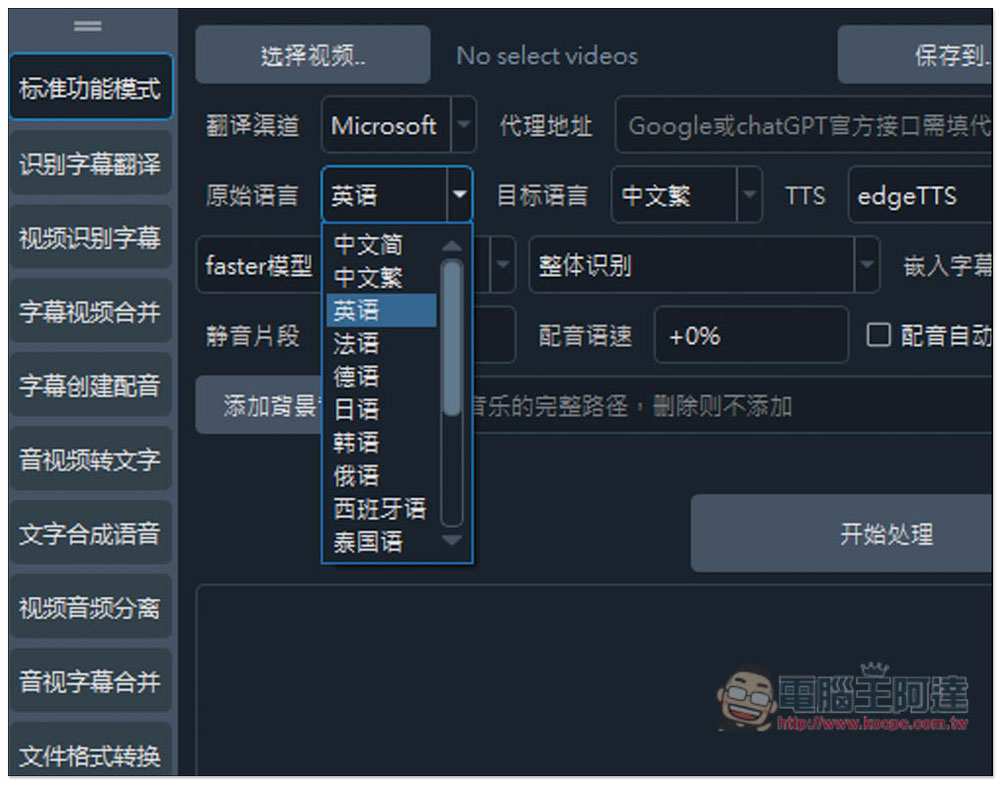
Task: Collapse the 原始语言 dropdown arrow
Action: pos(460,194)
